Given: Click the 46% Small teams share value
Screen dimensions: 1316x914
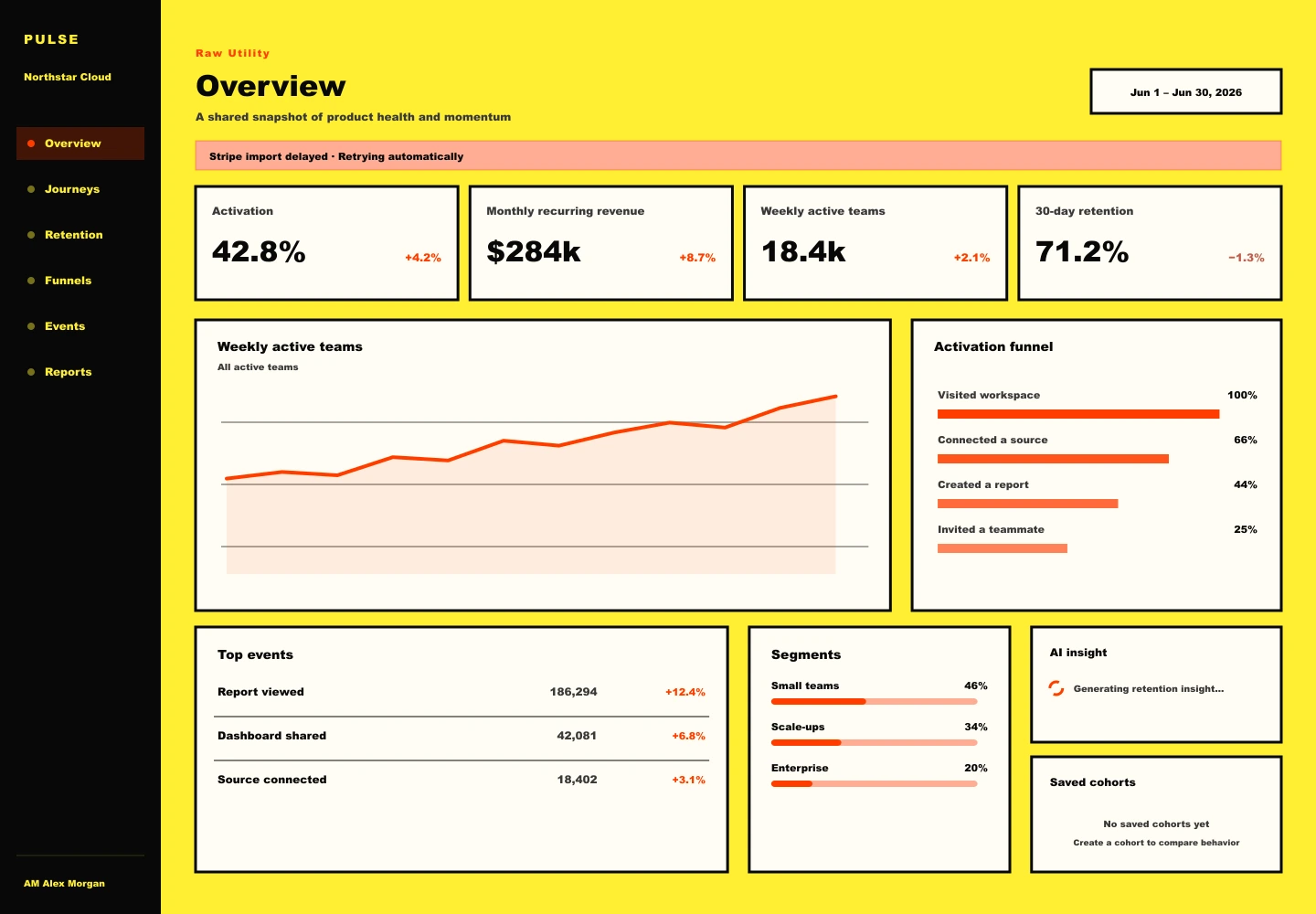Looking at the screenshot, I should pyautogui.click(x=976, y=685).
